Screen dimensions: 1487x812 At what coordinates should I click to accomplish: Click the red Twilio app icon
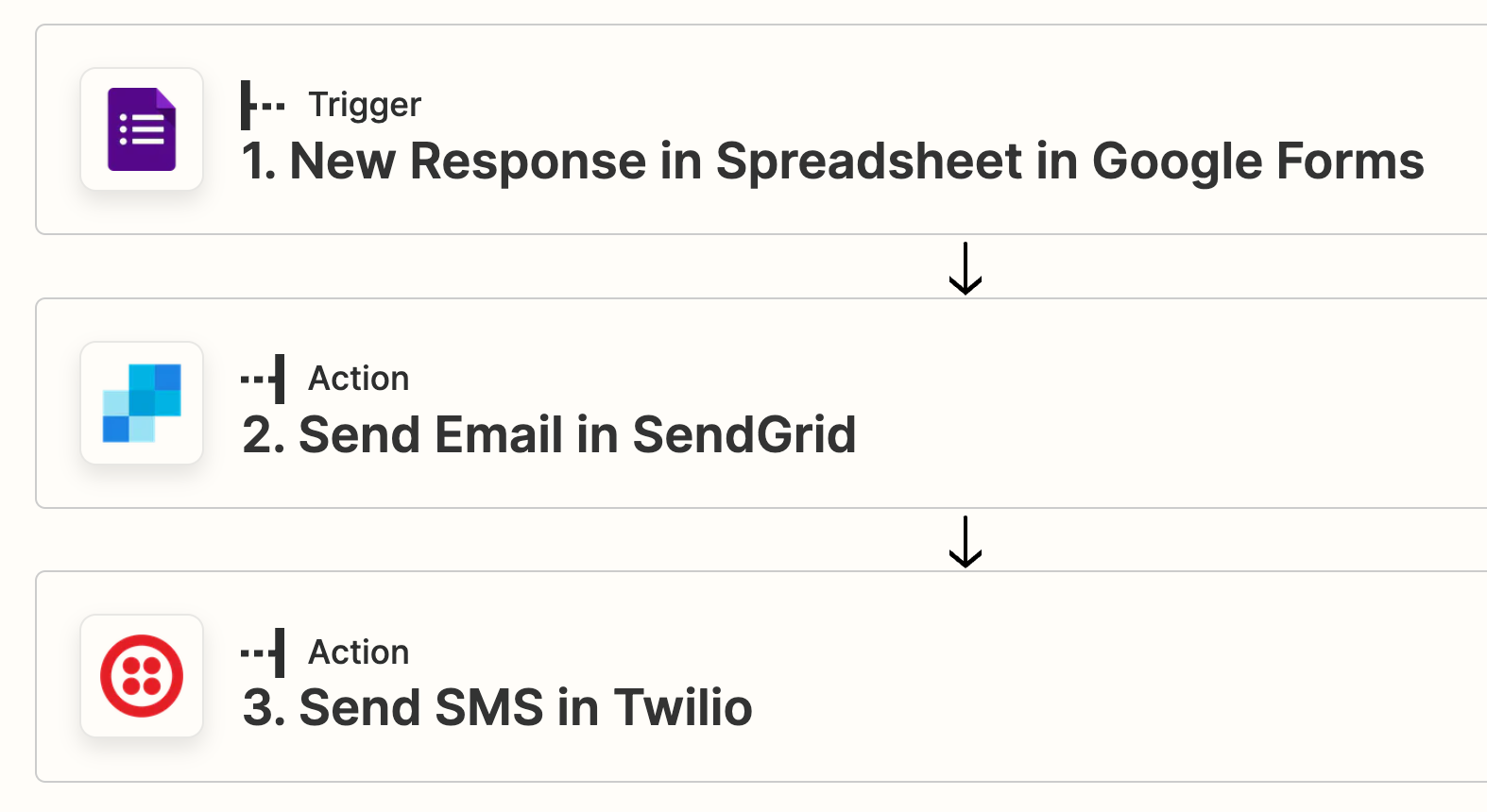point(142,676)
